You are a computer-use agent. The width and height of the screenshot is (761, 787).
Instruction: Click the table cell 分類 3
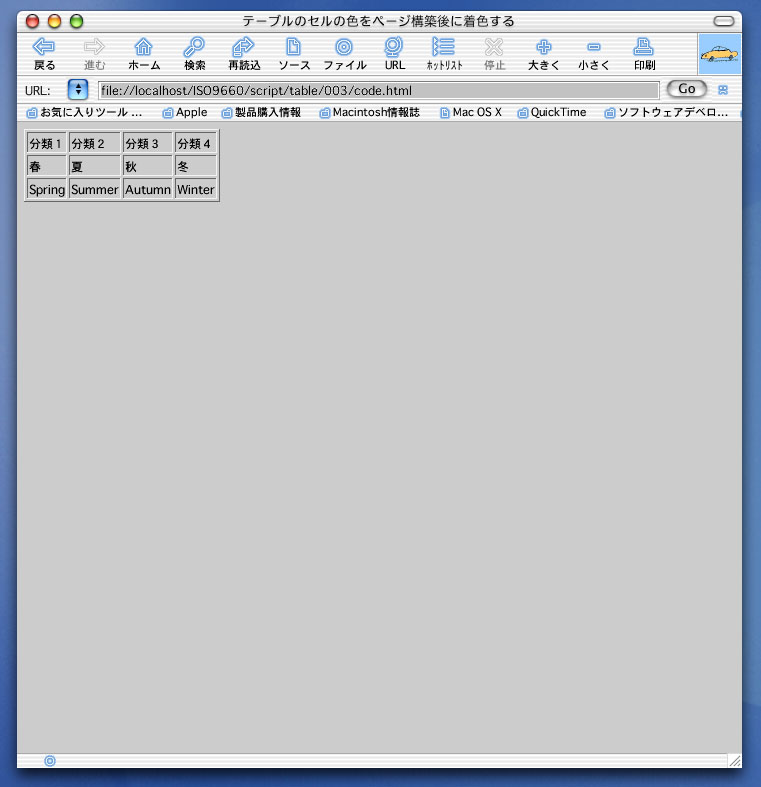[x=148, y=144]
